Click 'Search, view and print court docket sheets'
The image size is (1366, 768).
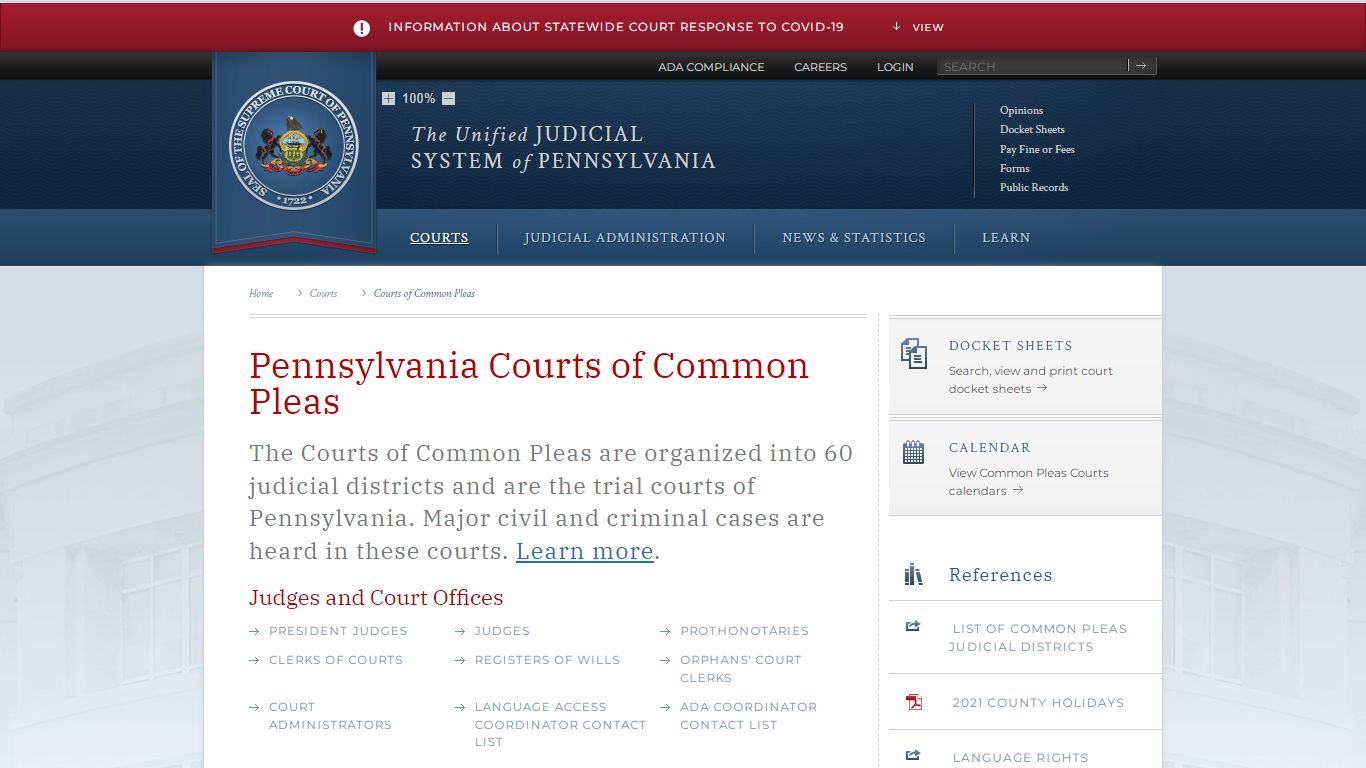click(1030, 380)
